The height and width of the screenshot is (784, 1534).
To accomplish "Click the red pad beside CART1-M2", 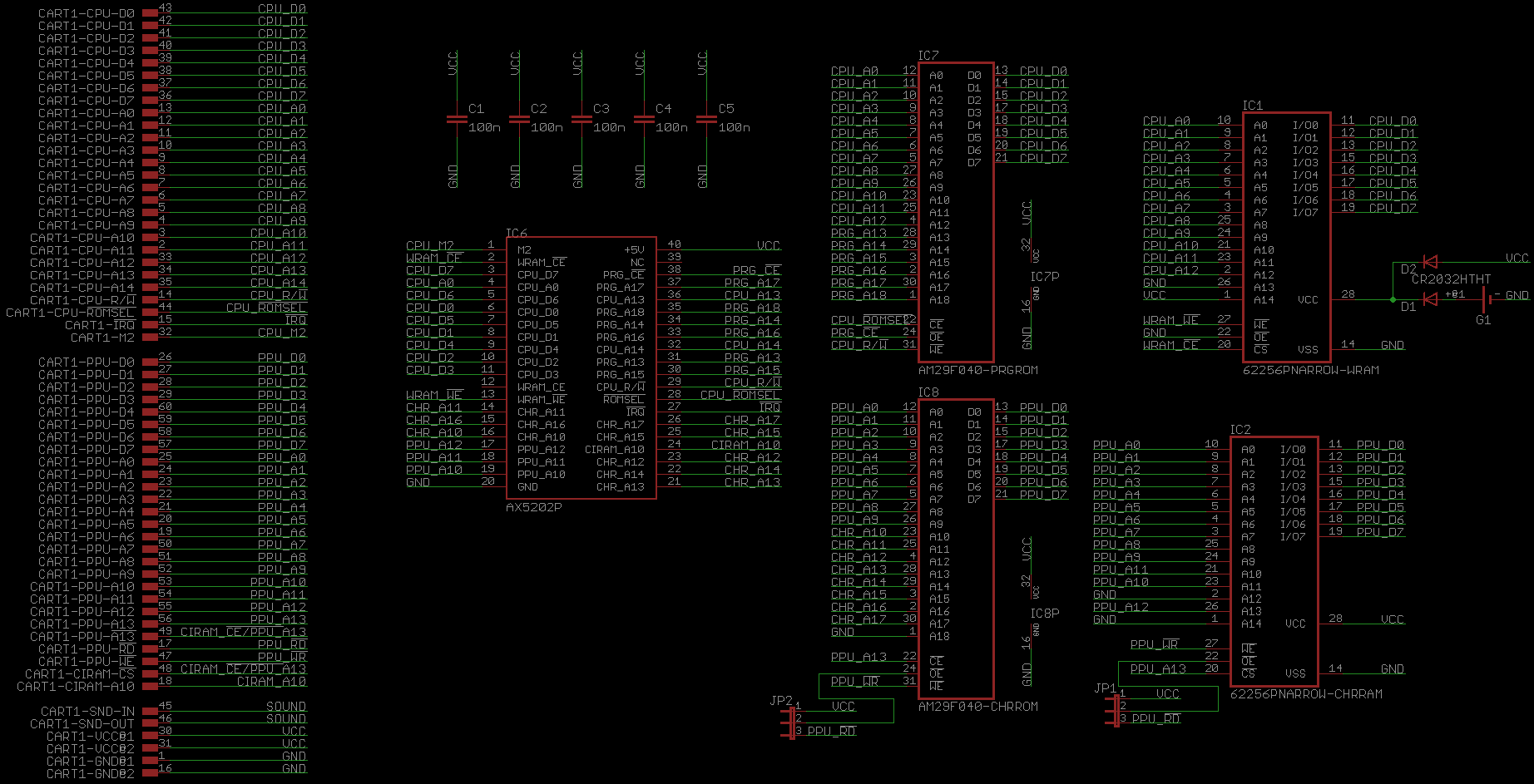I will coord(150,338).
